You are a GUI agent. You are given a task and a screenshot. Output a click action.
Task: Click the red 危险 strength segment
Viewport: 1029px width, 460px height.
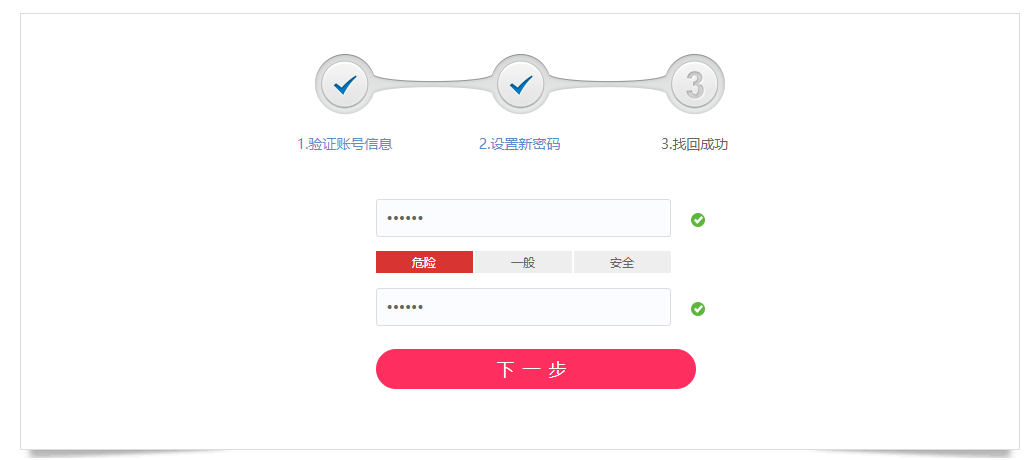[424, 262]
